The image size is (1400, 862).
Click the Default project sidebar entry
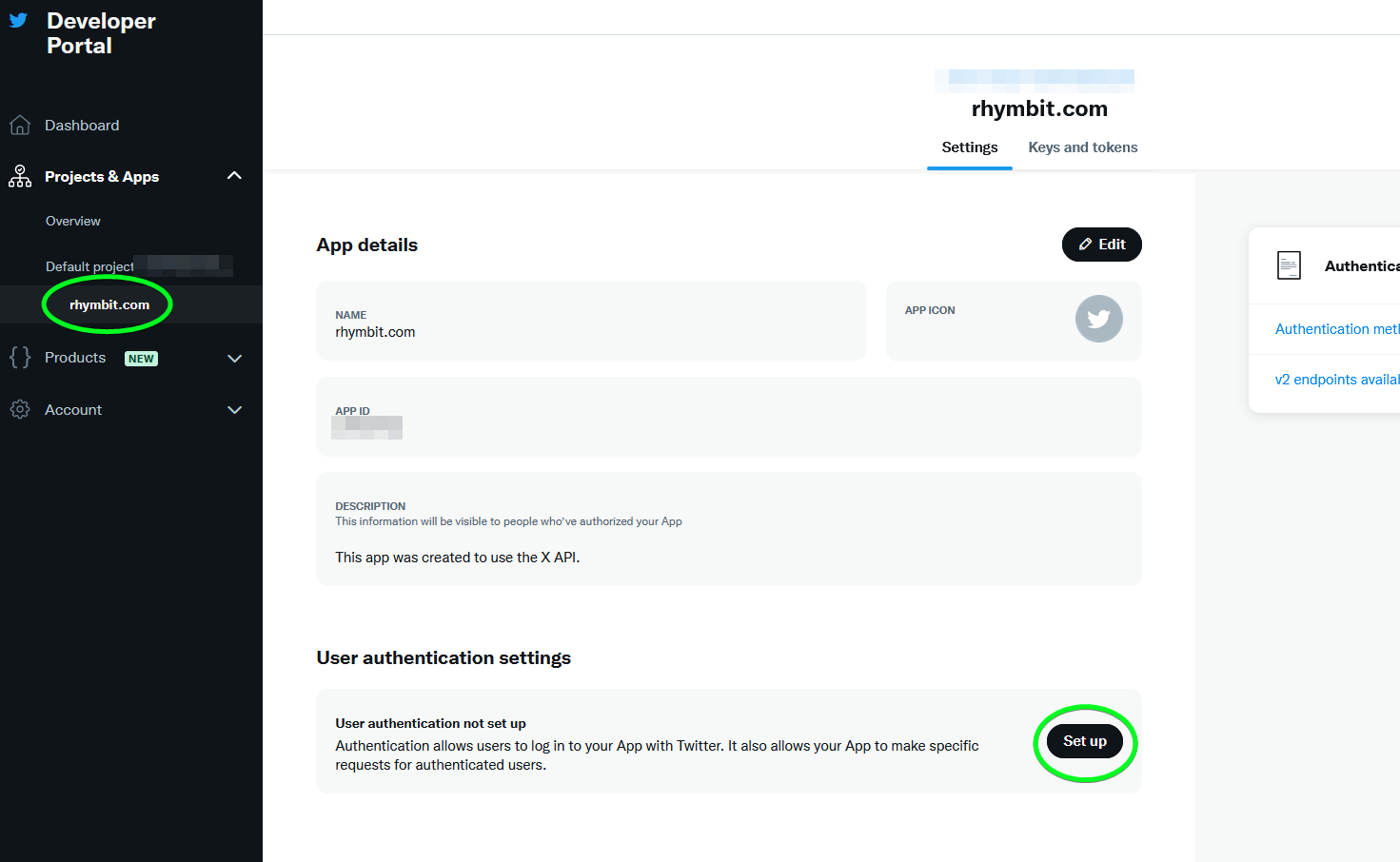(89, 266)
